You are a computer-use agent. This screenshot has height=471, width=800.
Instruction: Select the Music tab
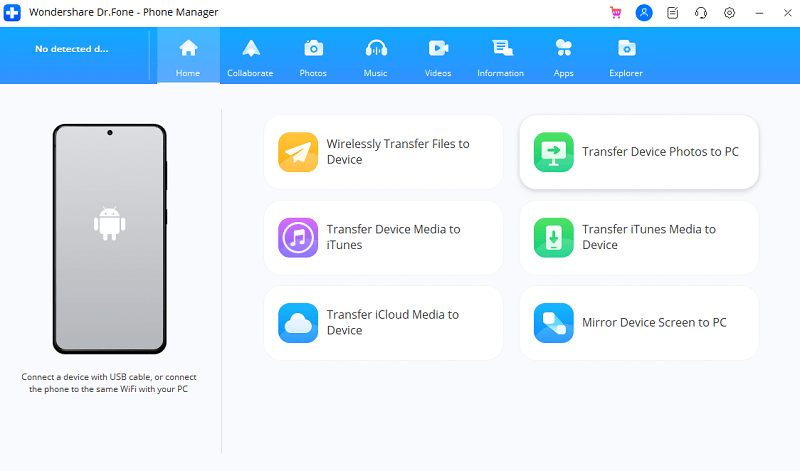pyautogui.click(x=376, y=57)
